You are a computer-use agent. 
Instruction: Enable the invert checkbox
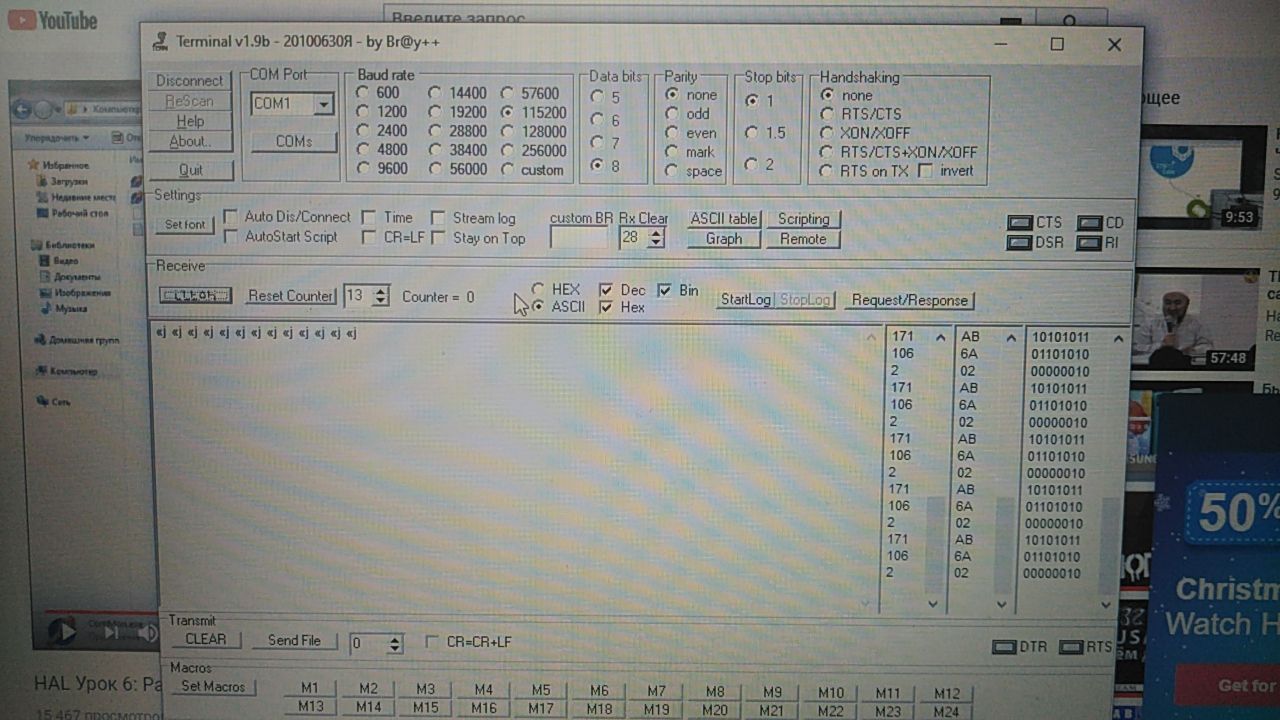925,171
